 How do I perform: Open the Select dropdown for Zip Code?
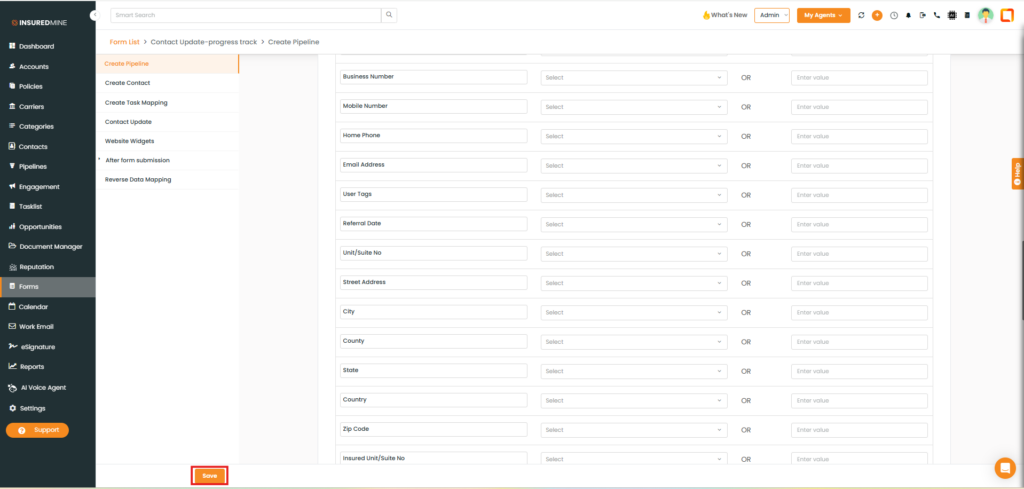[x=633, y=430]
